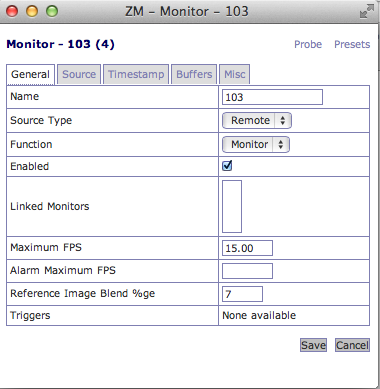This screenshot has width=380, height=389.
Task: Focus the Alarm Maximum FPS field
Action: (247, 271)
